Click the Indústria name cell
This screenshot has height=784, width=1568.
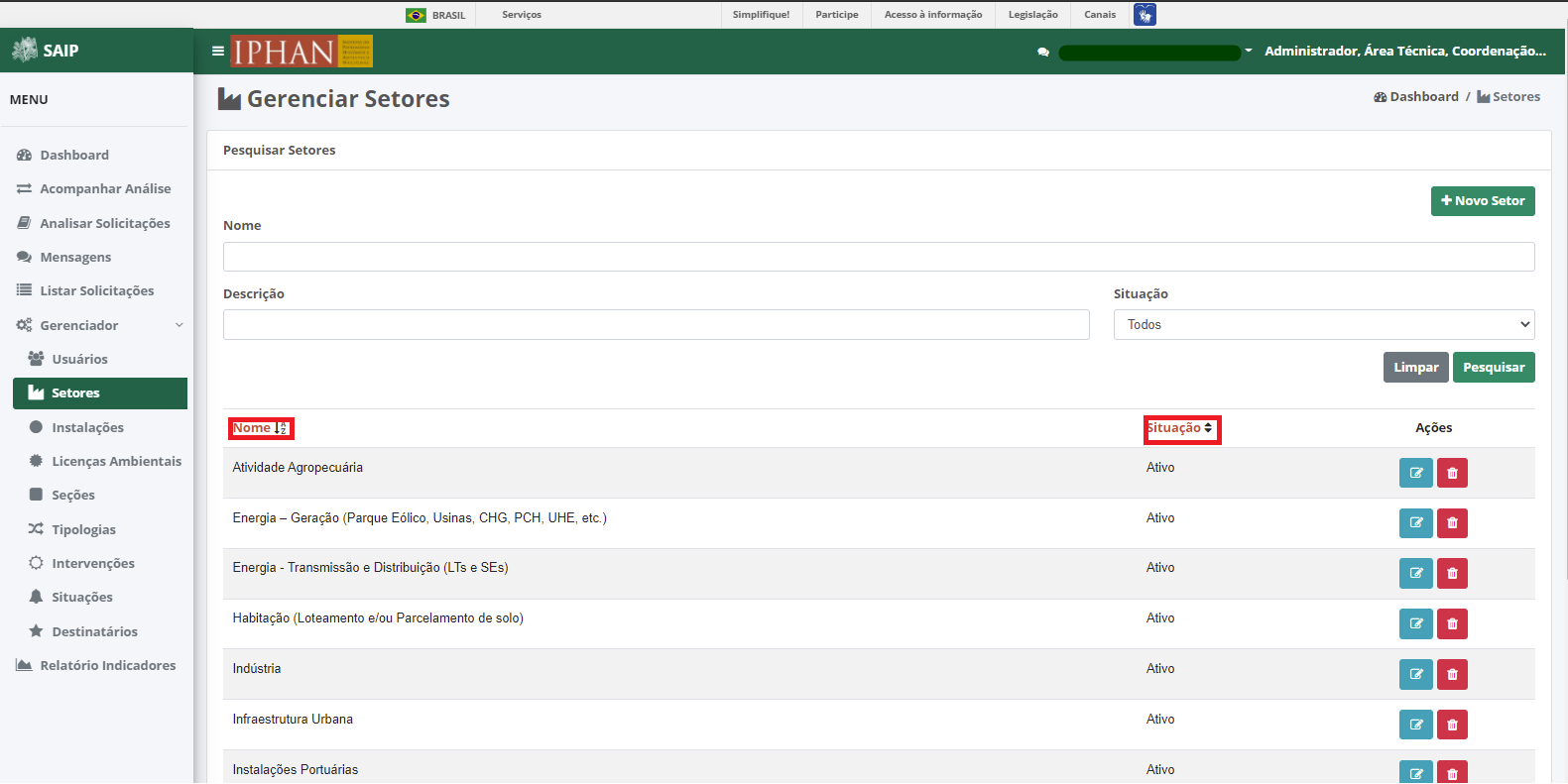(257, 669)
